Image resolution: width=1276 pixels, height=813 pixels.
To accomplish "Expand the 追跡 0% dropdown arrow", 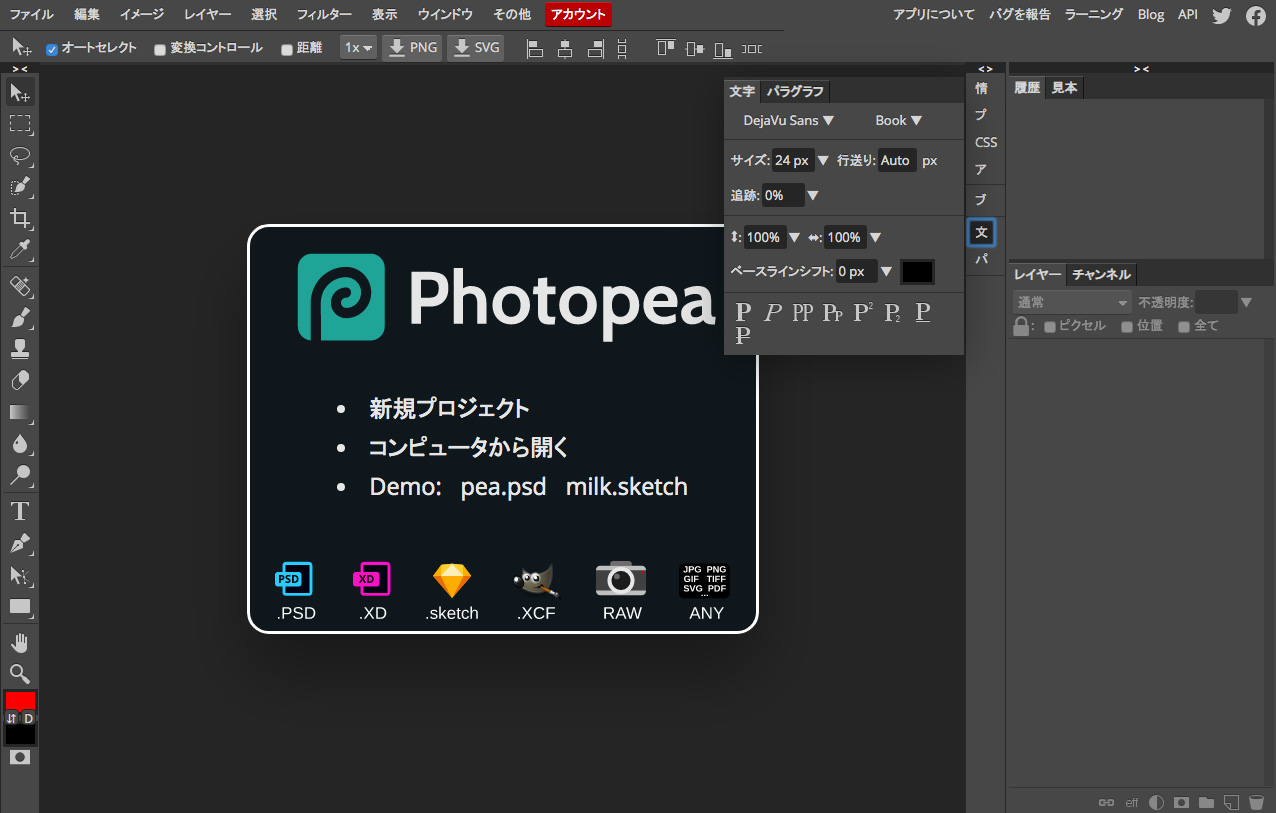I will pyautogui.click(x=813, y=196).
